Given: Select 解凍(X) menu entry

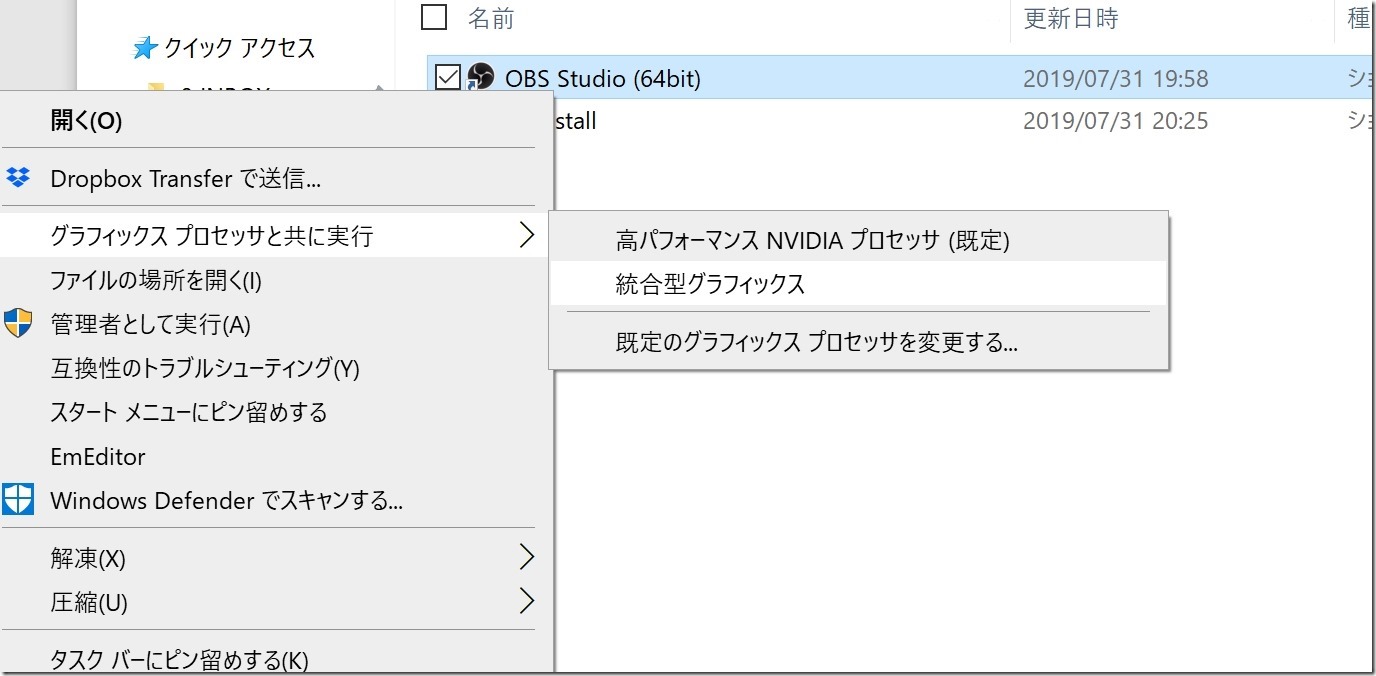Looking at the screenshot, I should click(x=275, y=557).
